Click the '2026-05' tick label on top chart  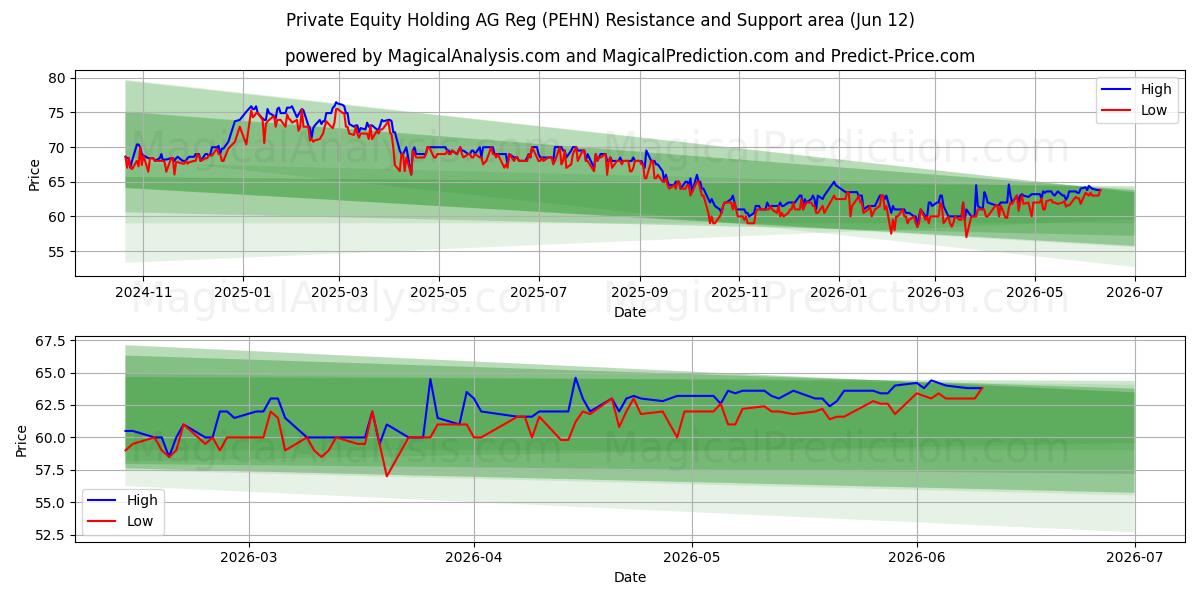[x=1034, y=292]
